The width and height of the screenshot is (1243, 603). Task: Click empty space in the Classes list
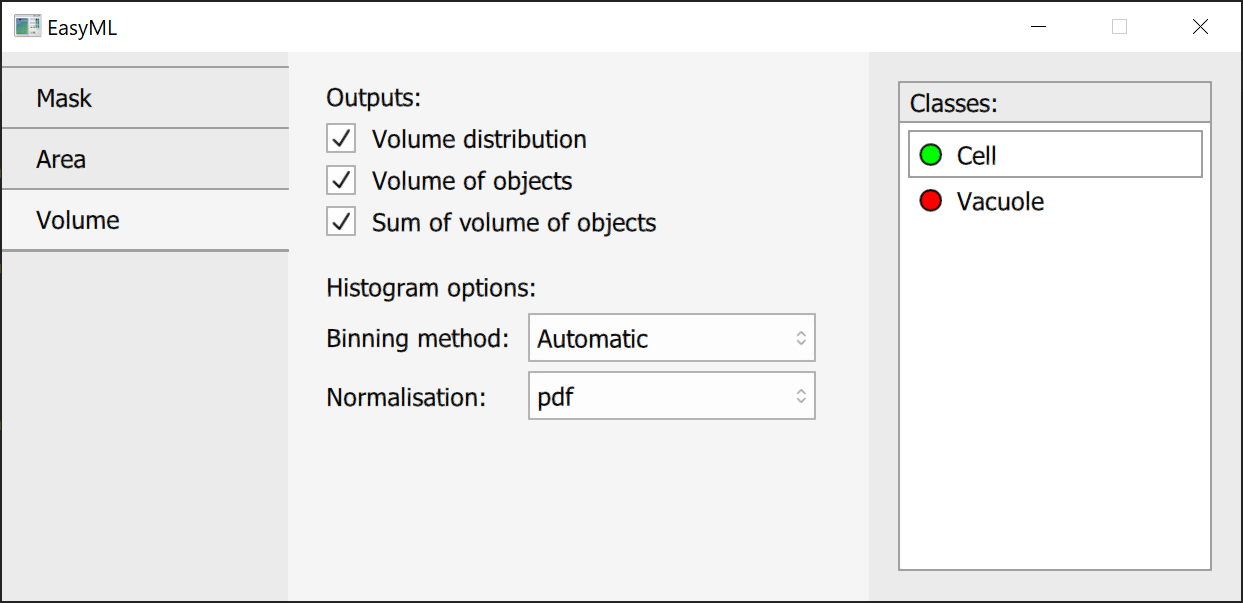[x=1054, y=400]
